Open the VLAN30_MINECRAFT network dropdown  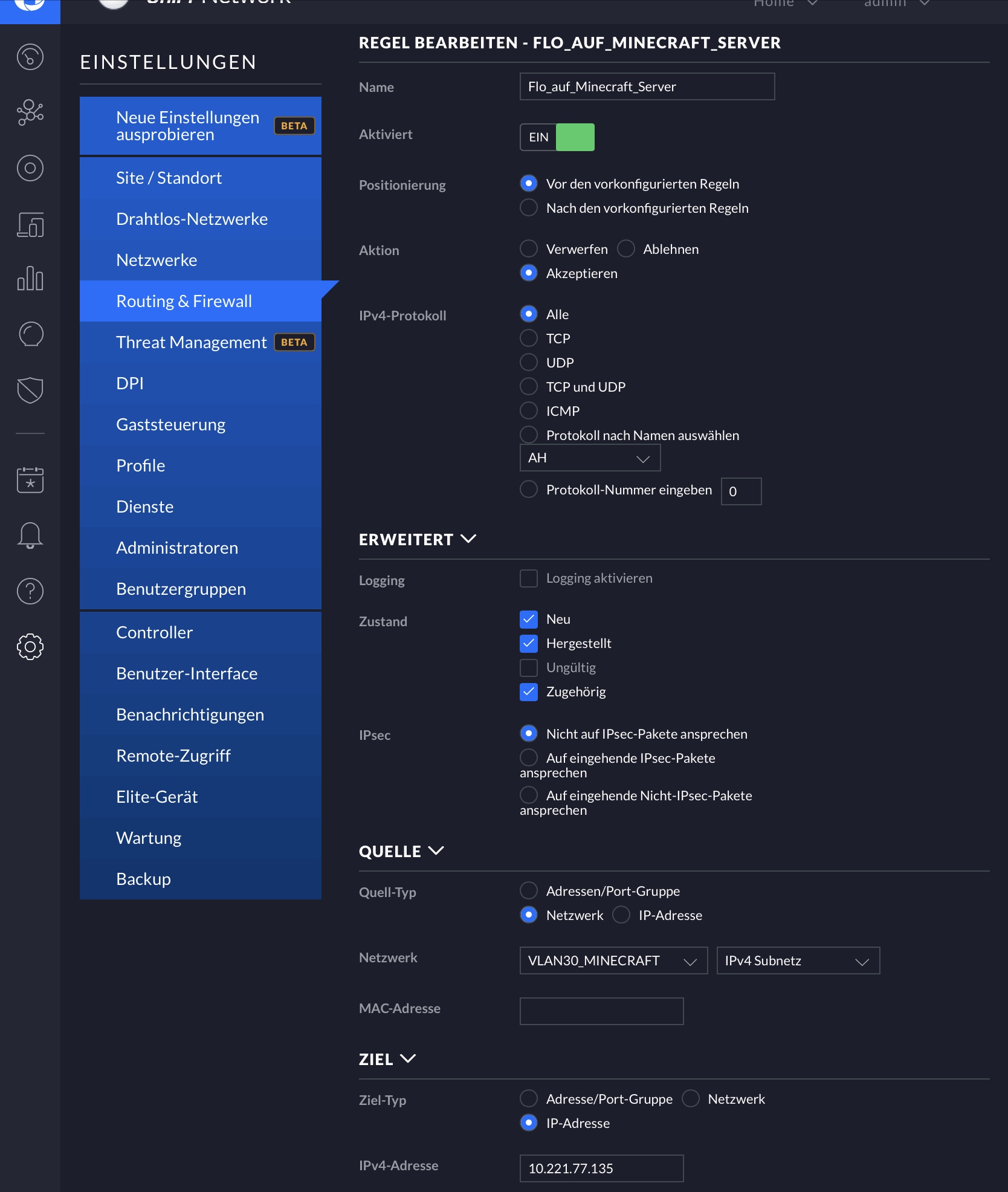coord(613,960)
